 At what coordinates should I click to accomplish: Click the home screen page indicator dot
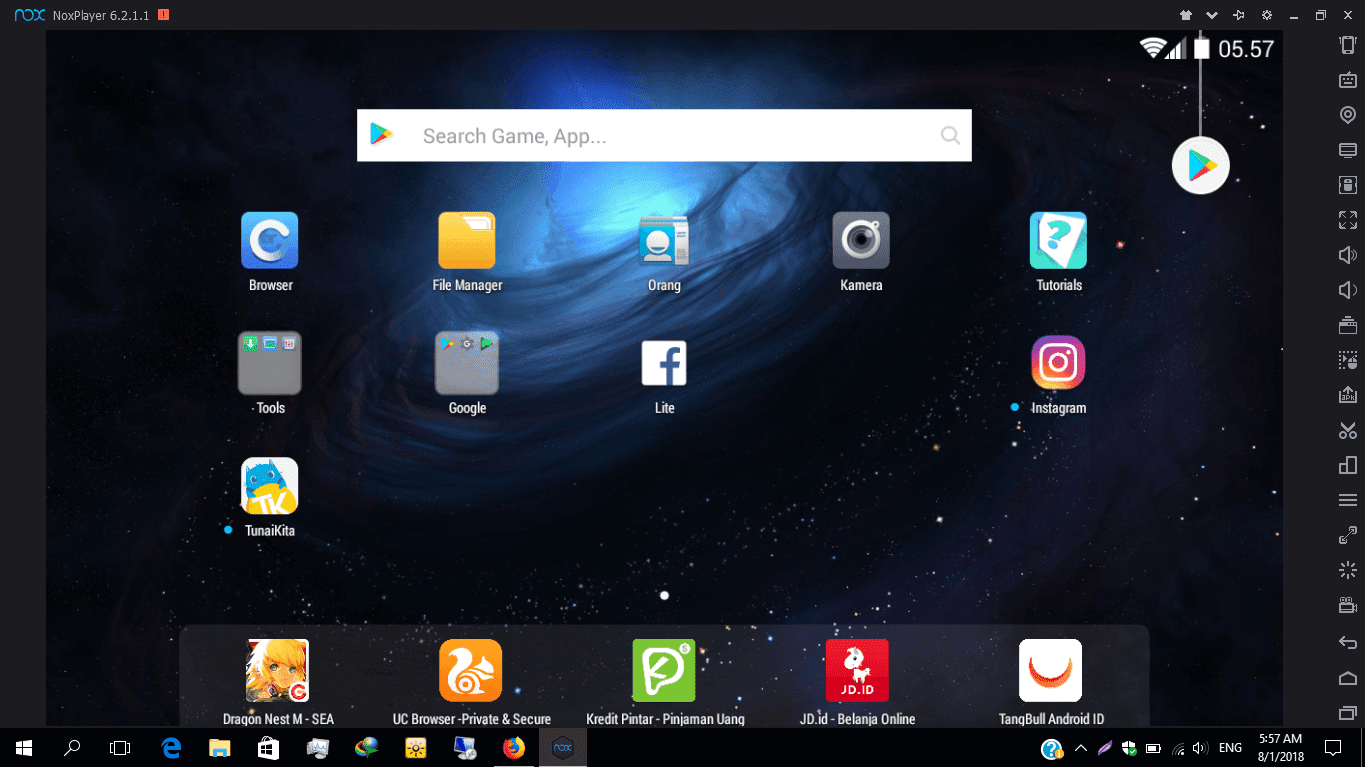coord(664,596)
